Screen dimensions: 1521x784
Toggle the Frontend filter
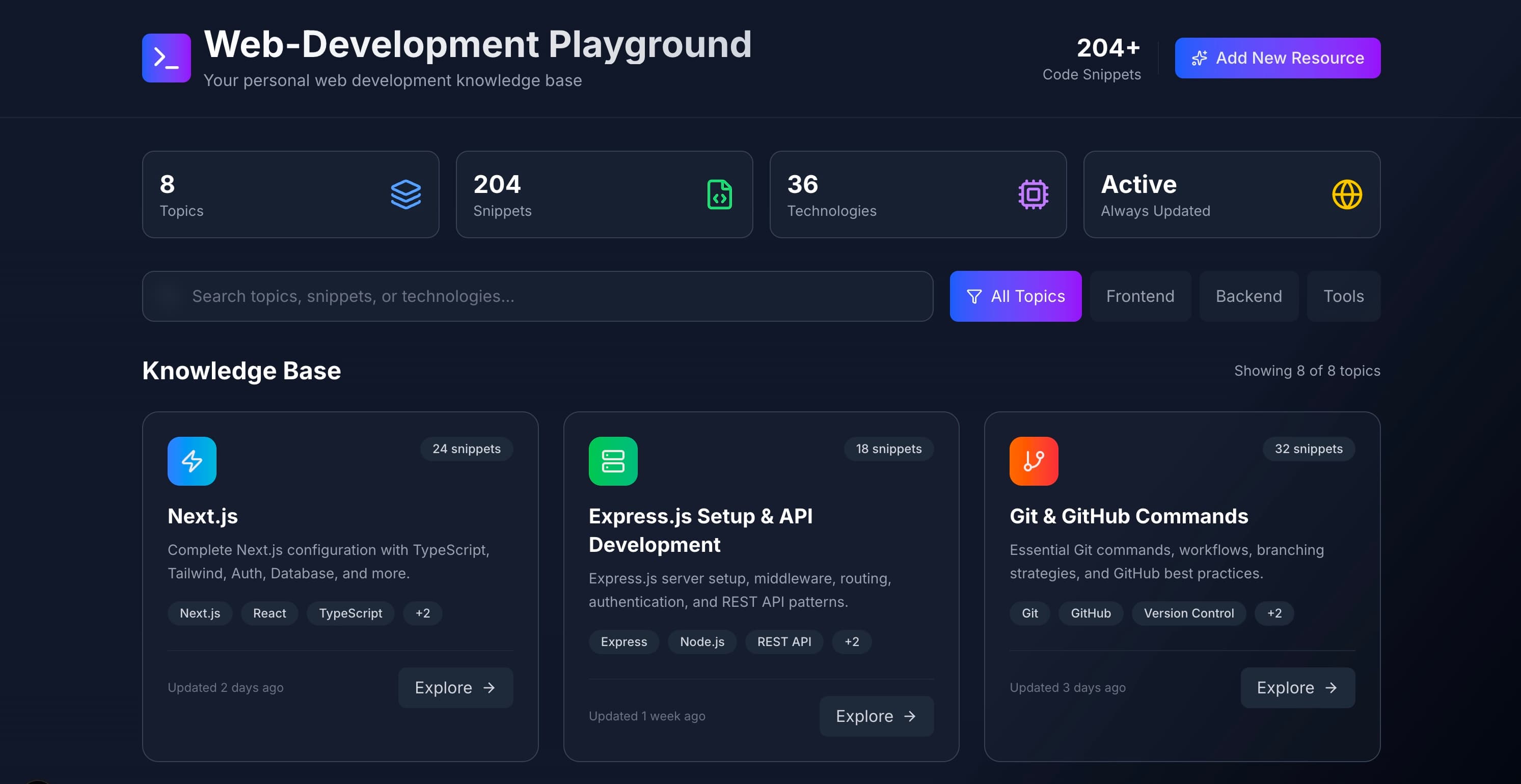click(x=1139, y=296)
